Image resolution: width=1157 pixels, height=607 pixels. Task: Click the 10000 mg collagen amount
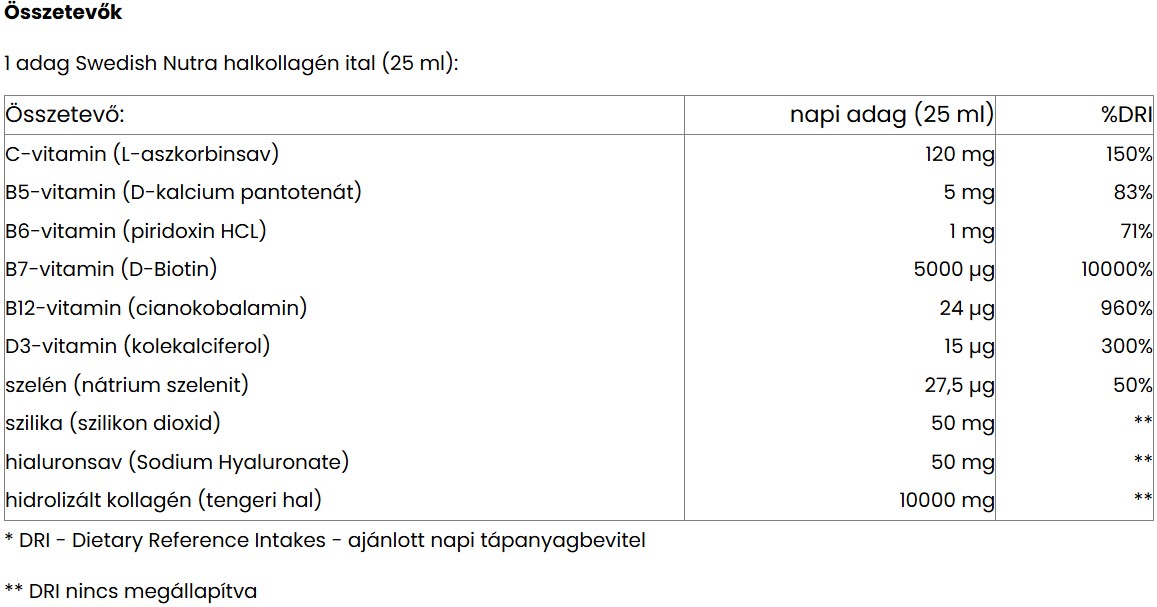click(947, 500)
